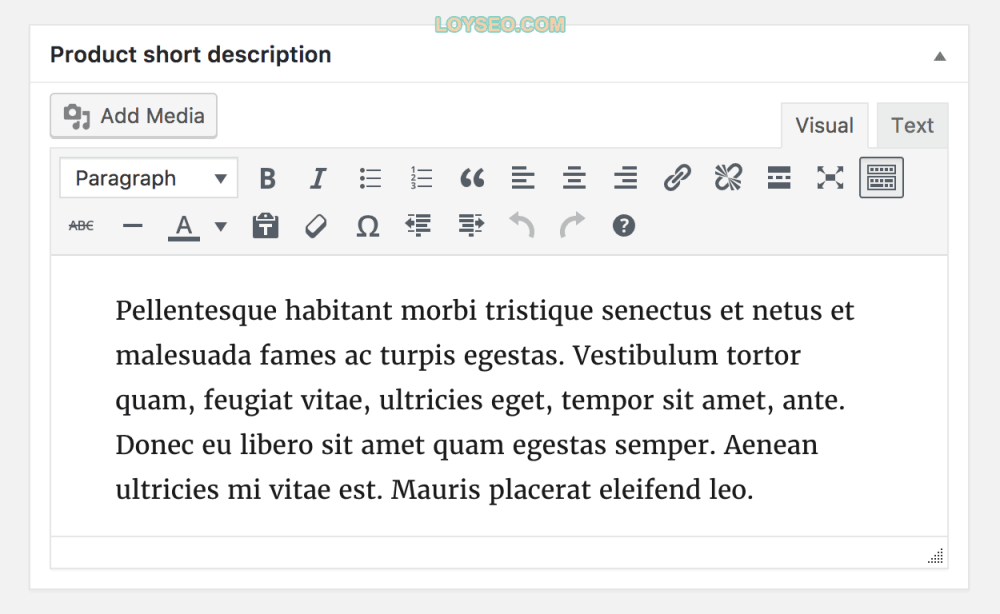Viewport: 1000px width, 614px height.
Task: Insert a horizontal line
Action: pyautogui.click(x=133, y=226)
